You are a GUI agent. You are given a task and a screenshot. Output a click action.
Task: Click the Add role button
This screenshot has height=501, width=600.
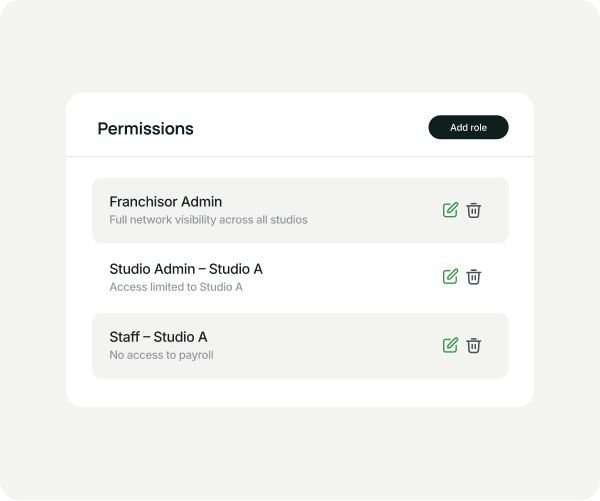click(x=468, y=127)
